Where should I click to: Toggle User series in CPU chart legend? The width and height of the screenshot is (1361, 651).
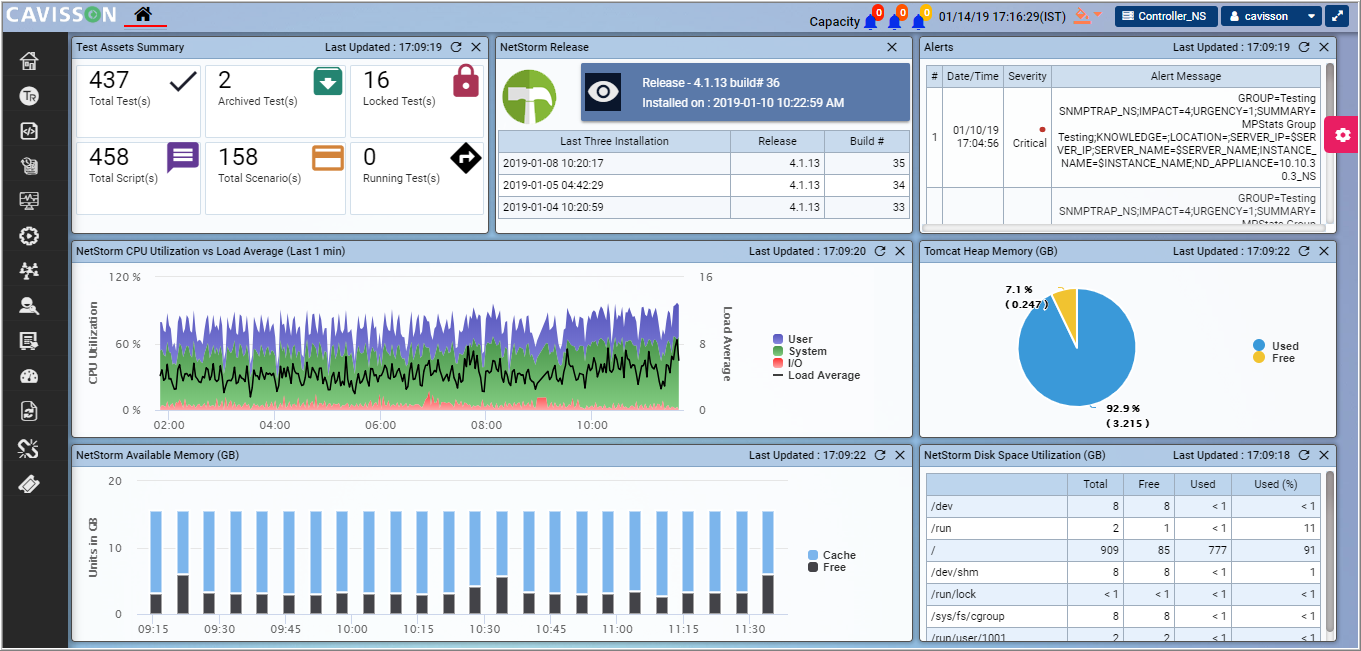799,340
